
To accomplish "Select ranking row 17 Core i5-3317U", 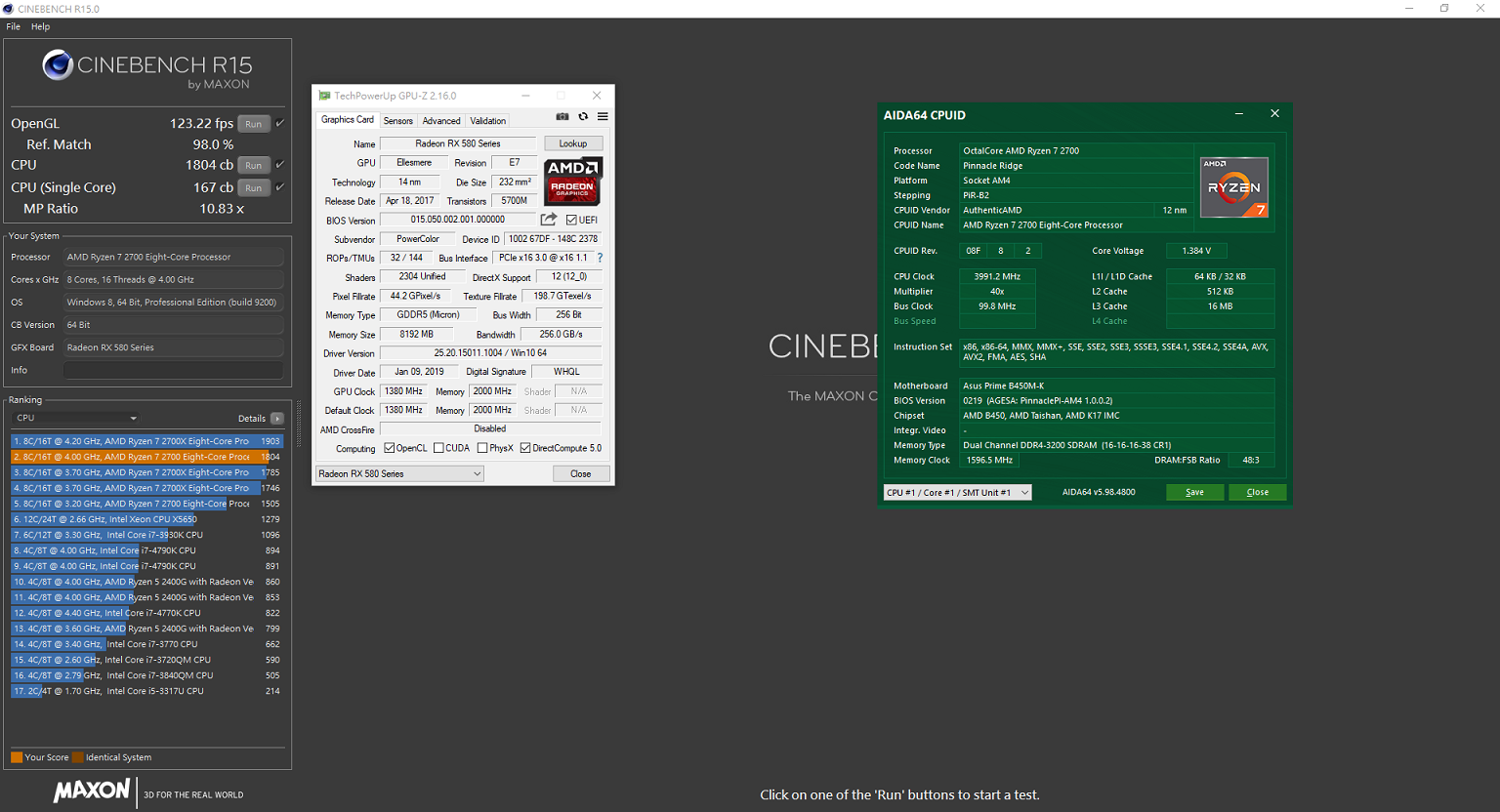I will coord(146,691).
